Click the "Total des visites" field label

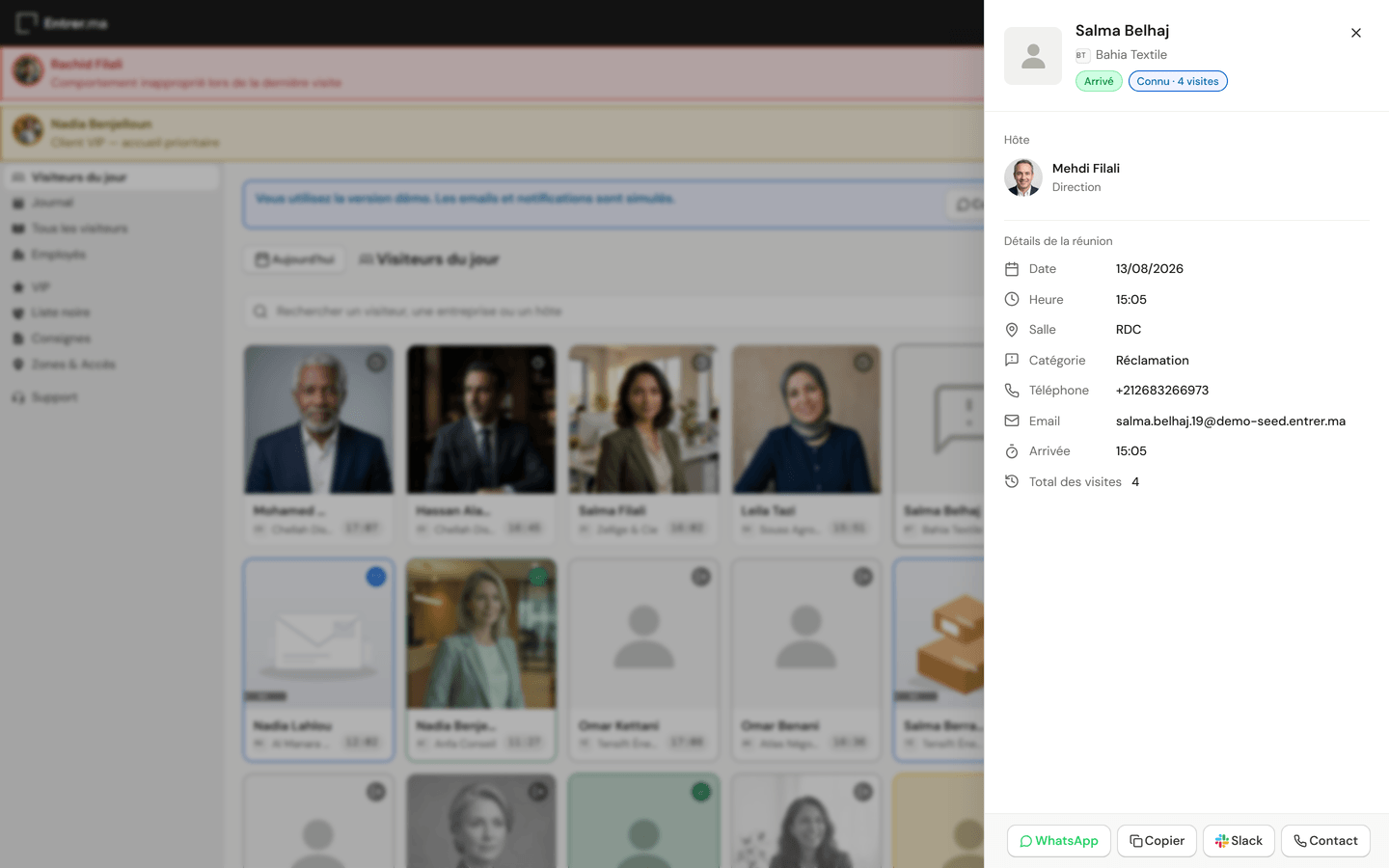(1076, 481)
